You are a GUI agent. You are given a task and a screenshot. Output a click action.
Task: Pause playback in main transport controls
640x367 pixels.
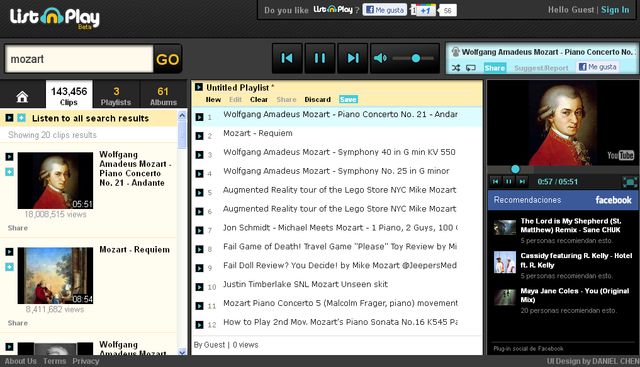(x=320, y=58)
